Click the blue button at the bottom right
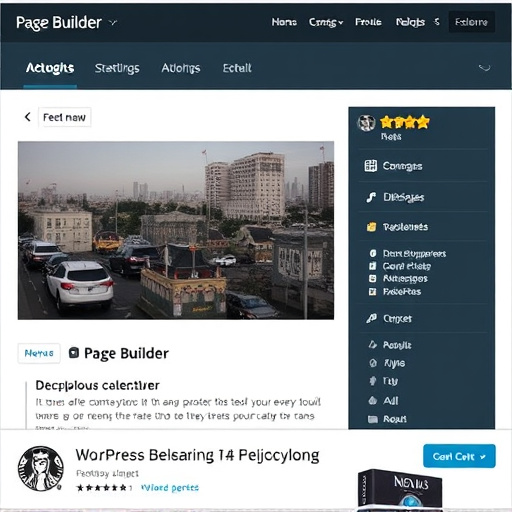512x512 pixels. pos(459,456)
